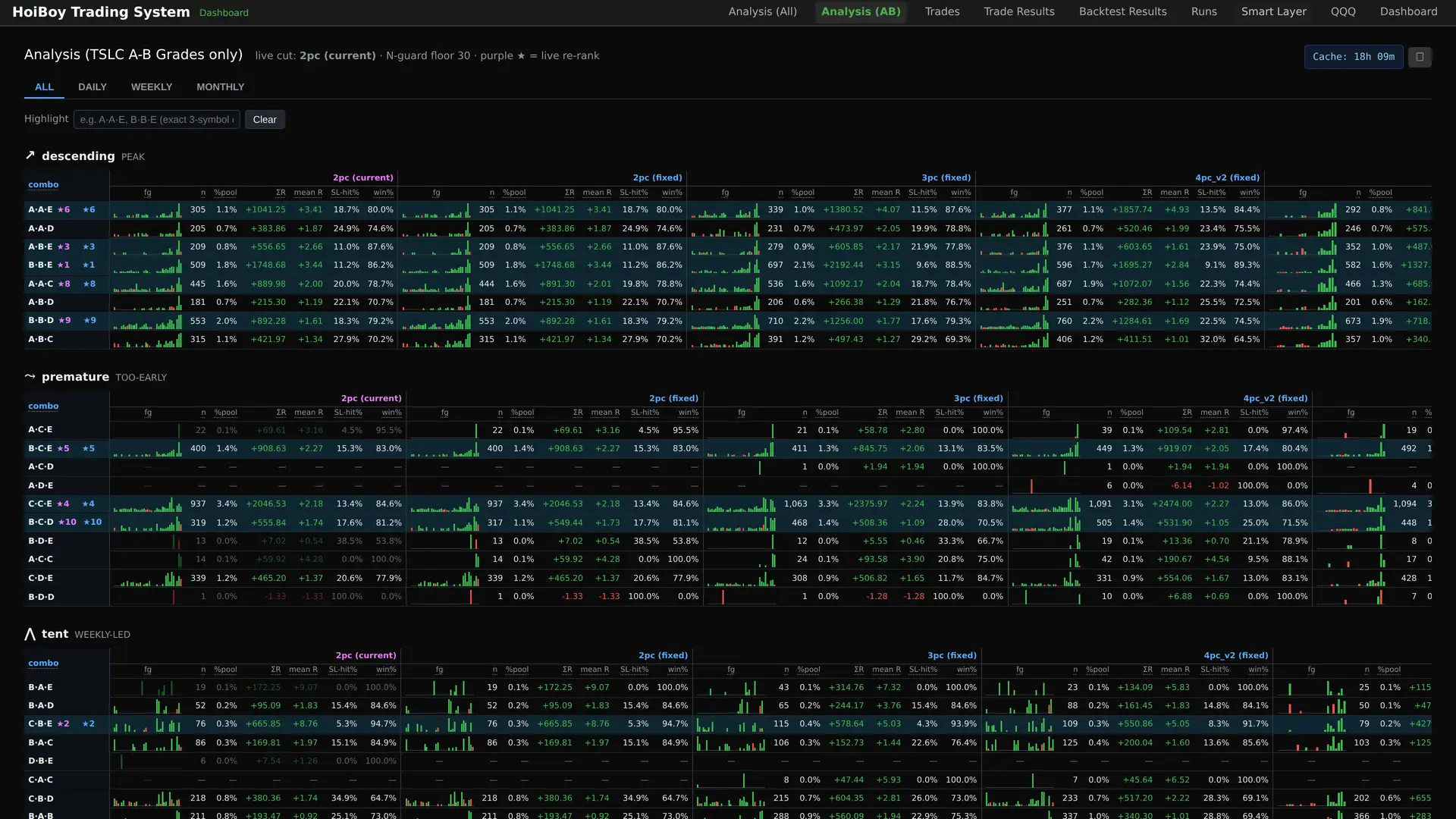Click A·A·D sparkline under descending 2pc (current)
The width and height of the screenshot is (1456, 819).
point(147,228)
